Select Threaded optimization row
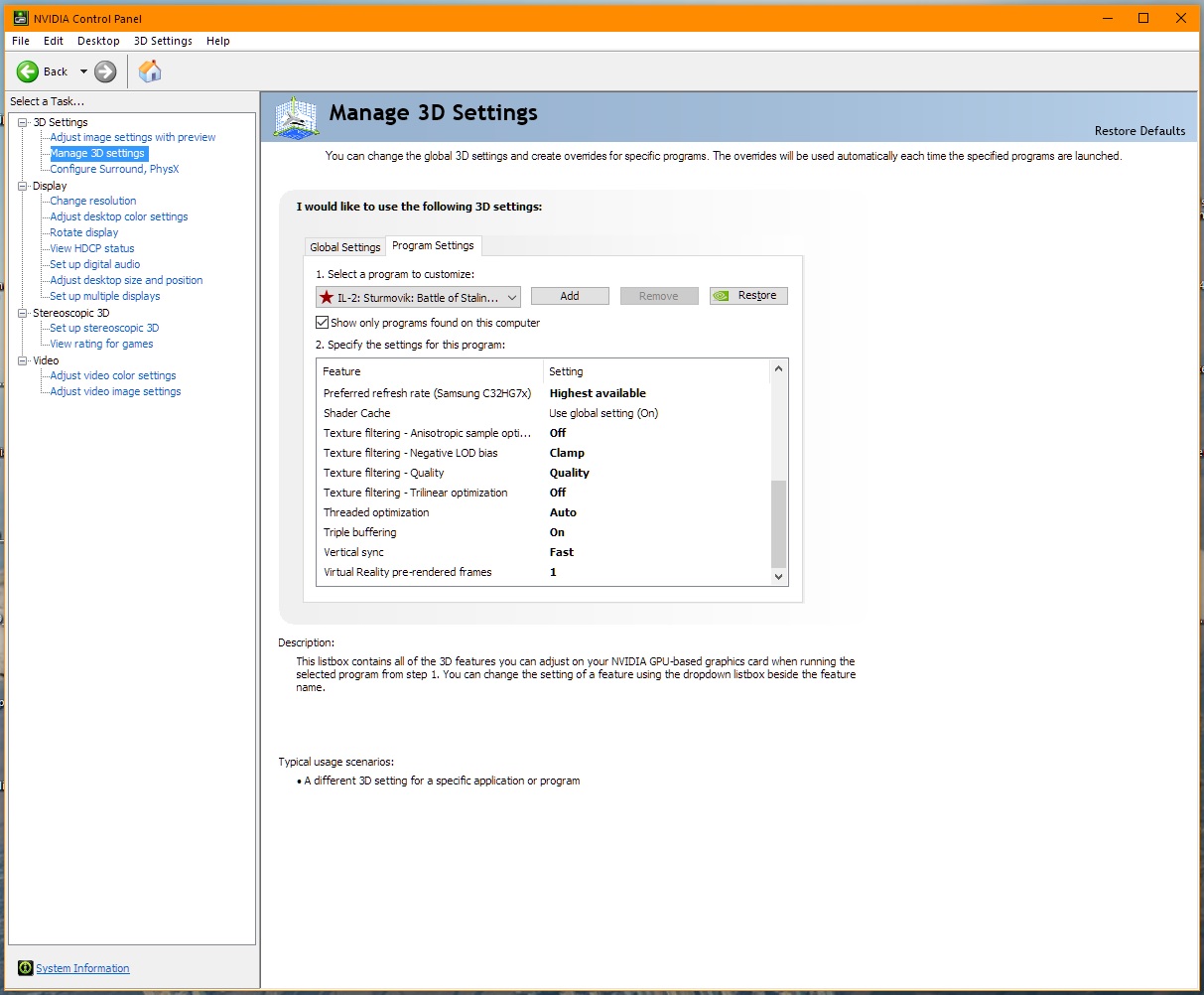 click(x=543, y=512)
